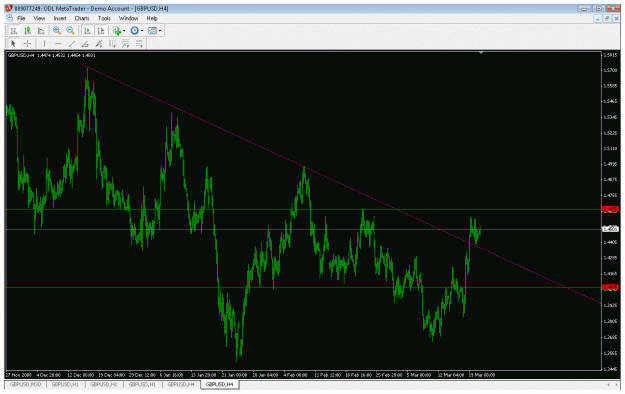This screenshot has height=394, width=625.
Task: Select the diagonal trendline drawing tool
Action: pos(72,43)
